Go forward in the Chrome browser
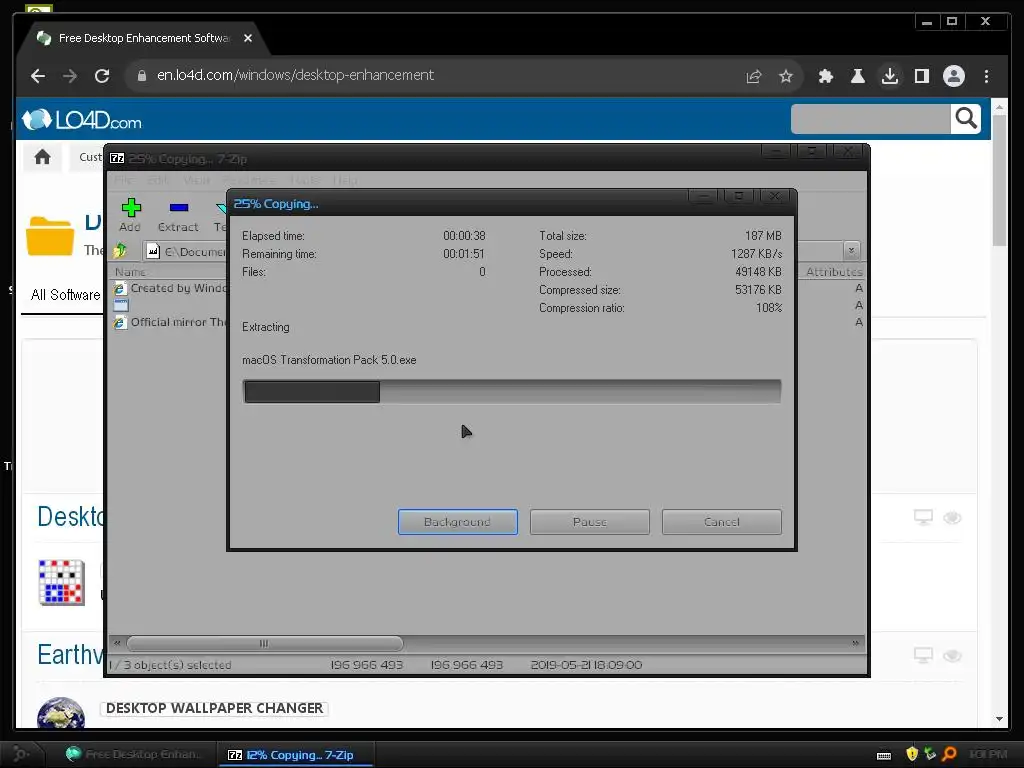 click(x=70, y=76)
